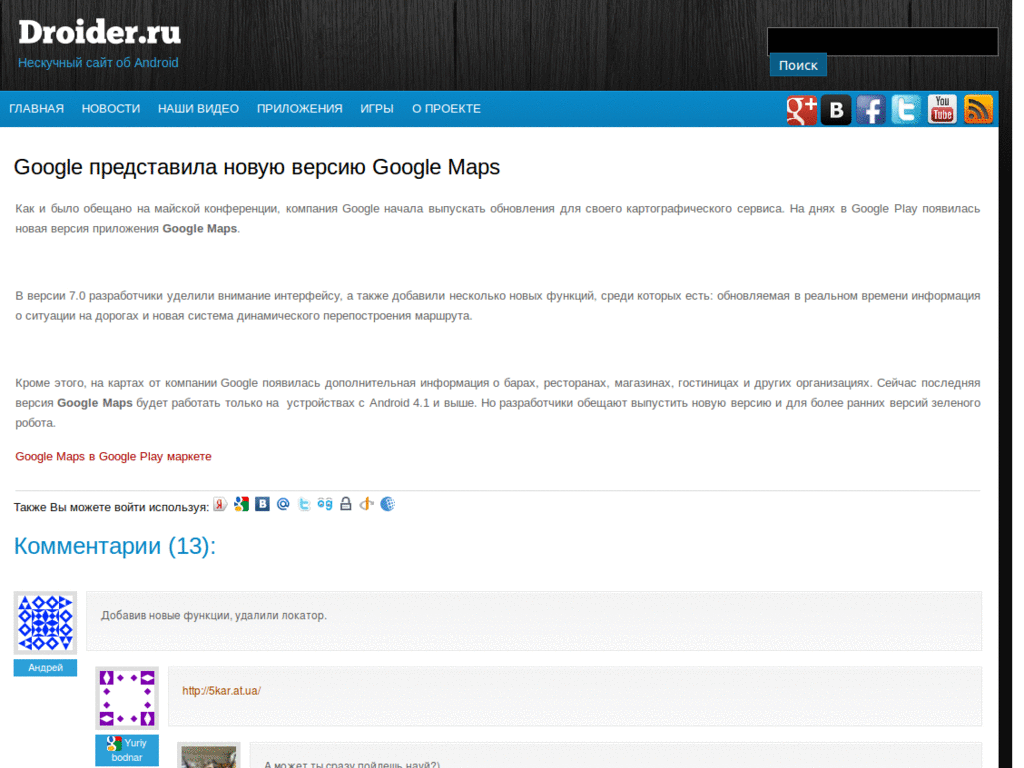
Task: Click Yuriy bodnar's purple pattern avatar
Action: (x=127, y=698)
